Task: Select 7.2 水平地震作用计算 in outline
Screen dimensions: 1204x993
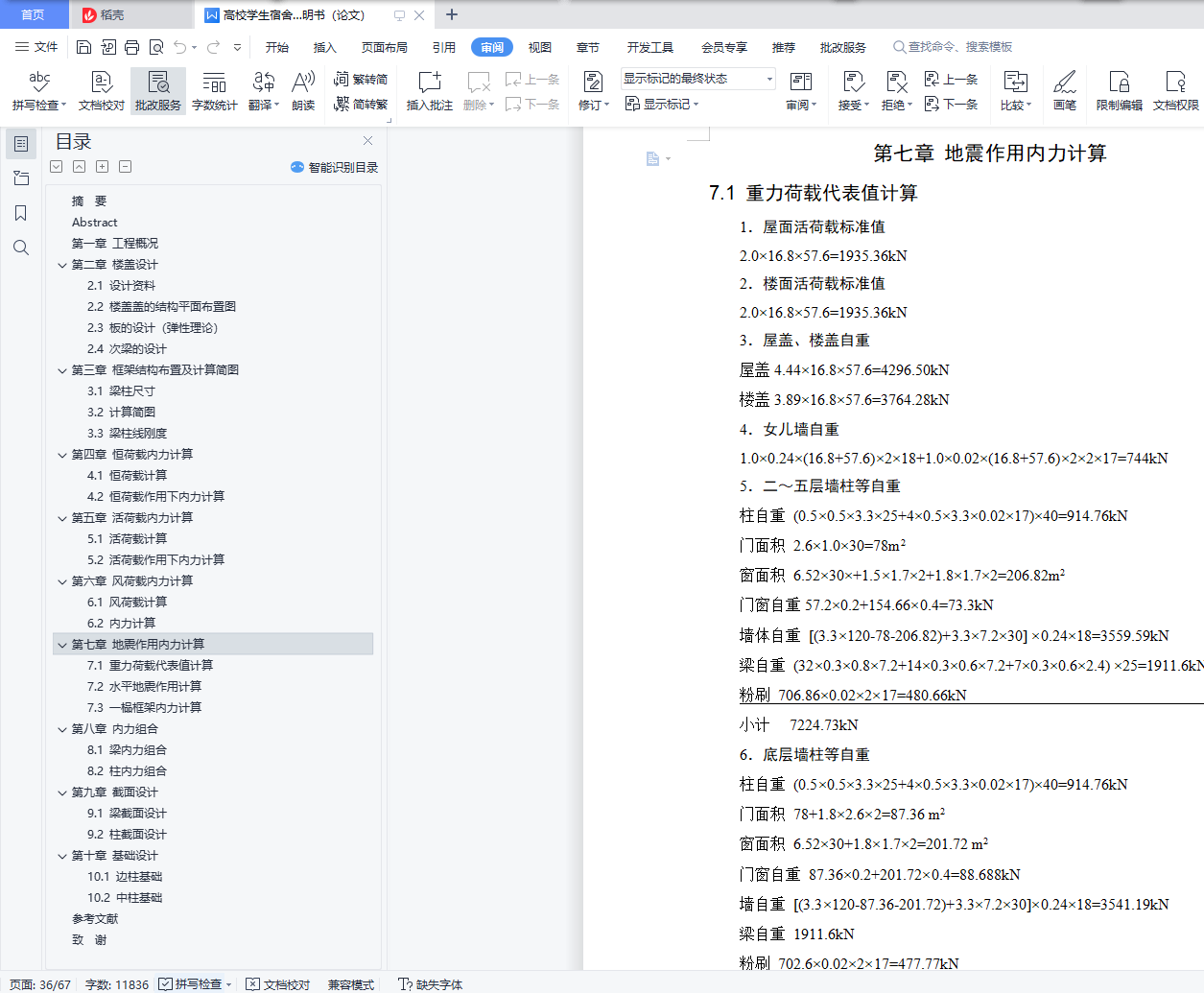Action: [x=144, y=687]
